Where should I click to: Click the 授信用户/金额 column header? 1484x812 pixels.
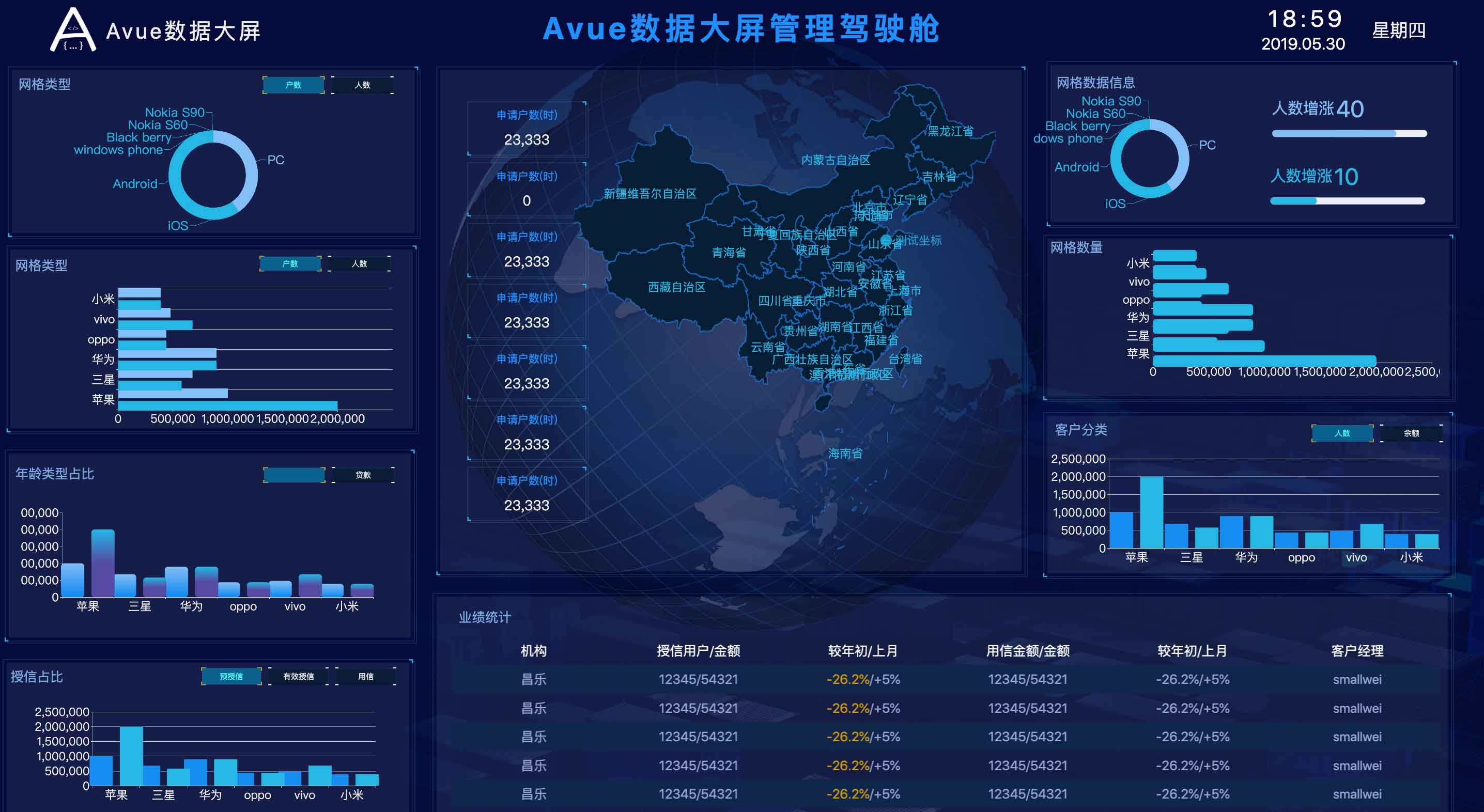pyautogui.click(x=698, y=651)
